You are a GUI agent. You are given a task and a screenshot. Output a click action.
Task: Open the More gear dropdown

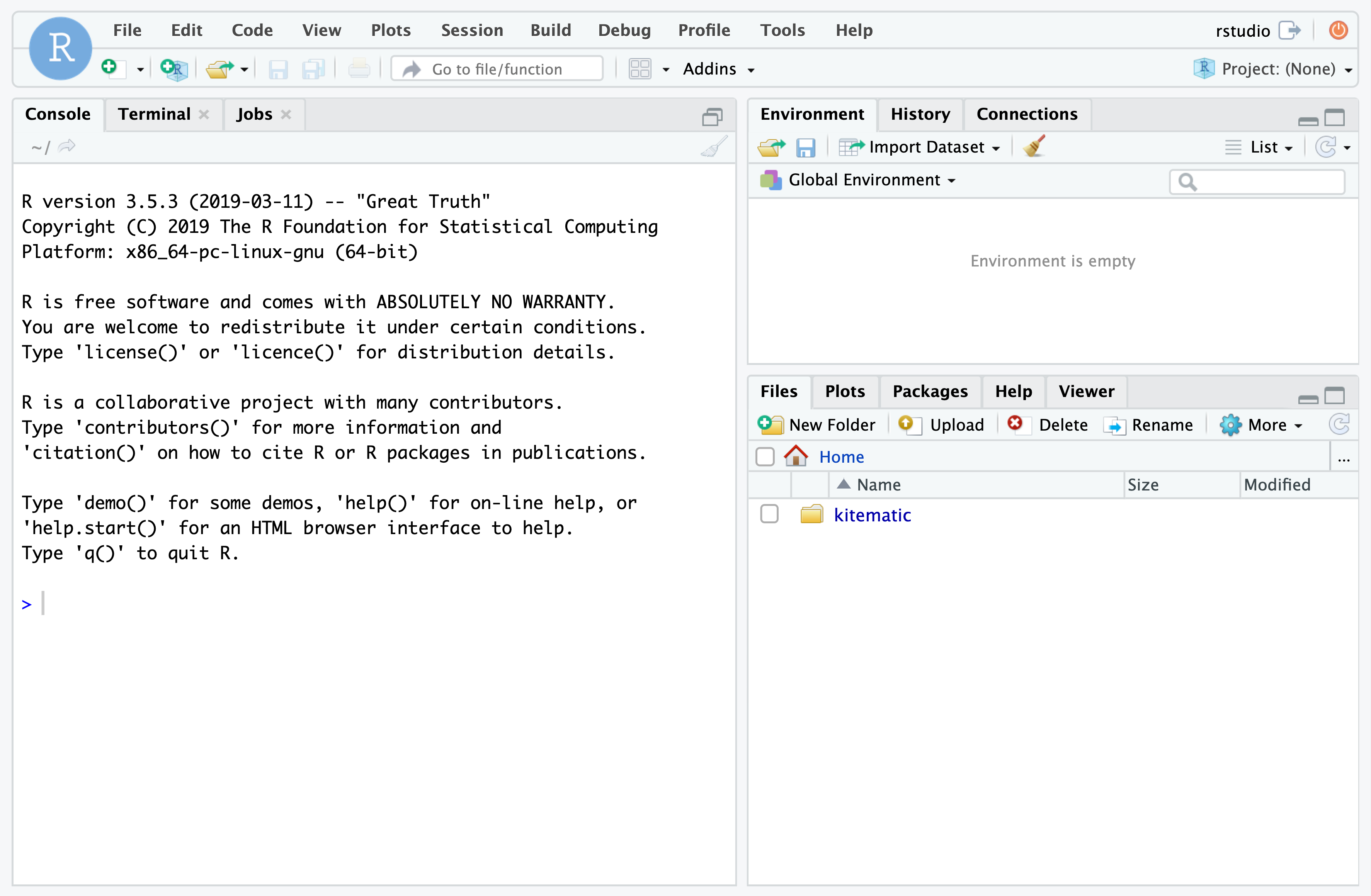point(1260,425)
